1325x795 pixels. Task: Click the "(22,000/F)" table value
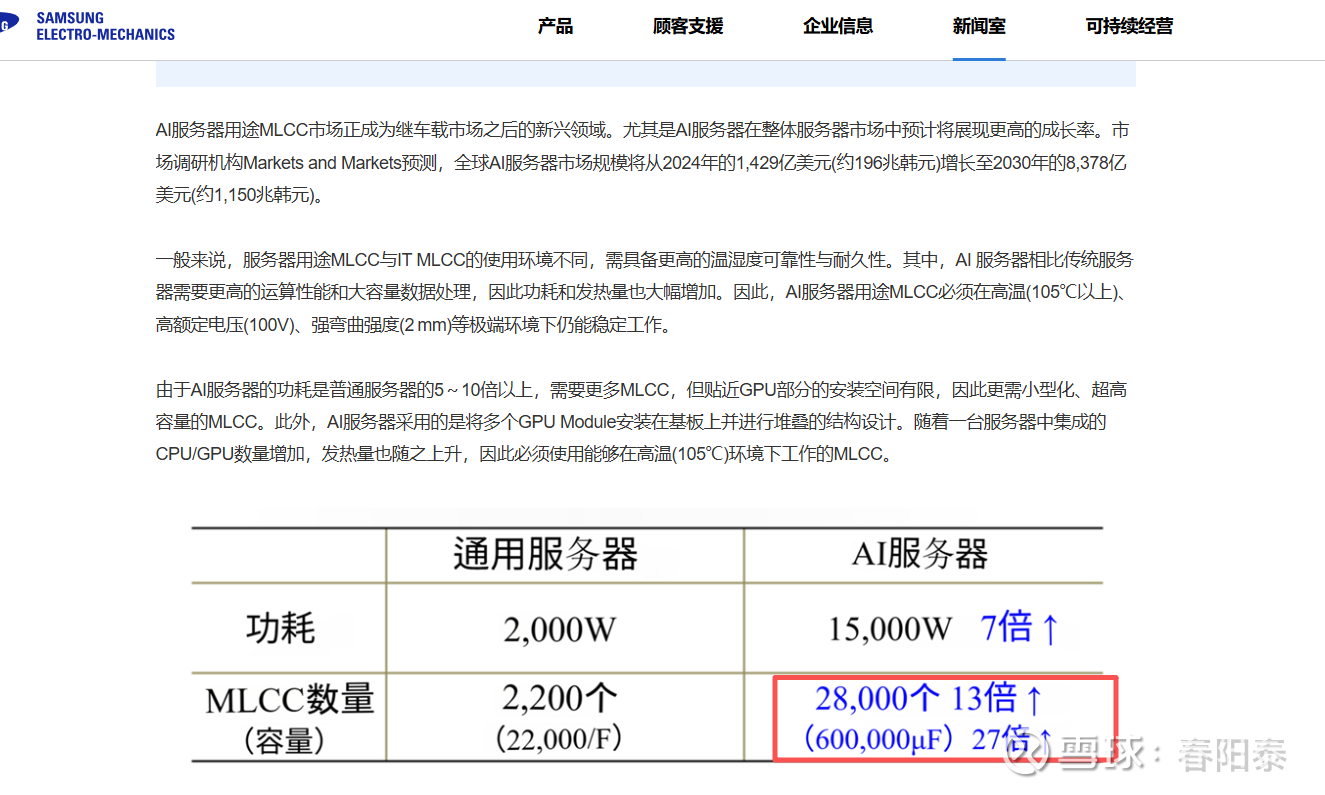click(x=560, y=739)
